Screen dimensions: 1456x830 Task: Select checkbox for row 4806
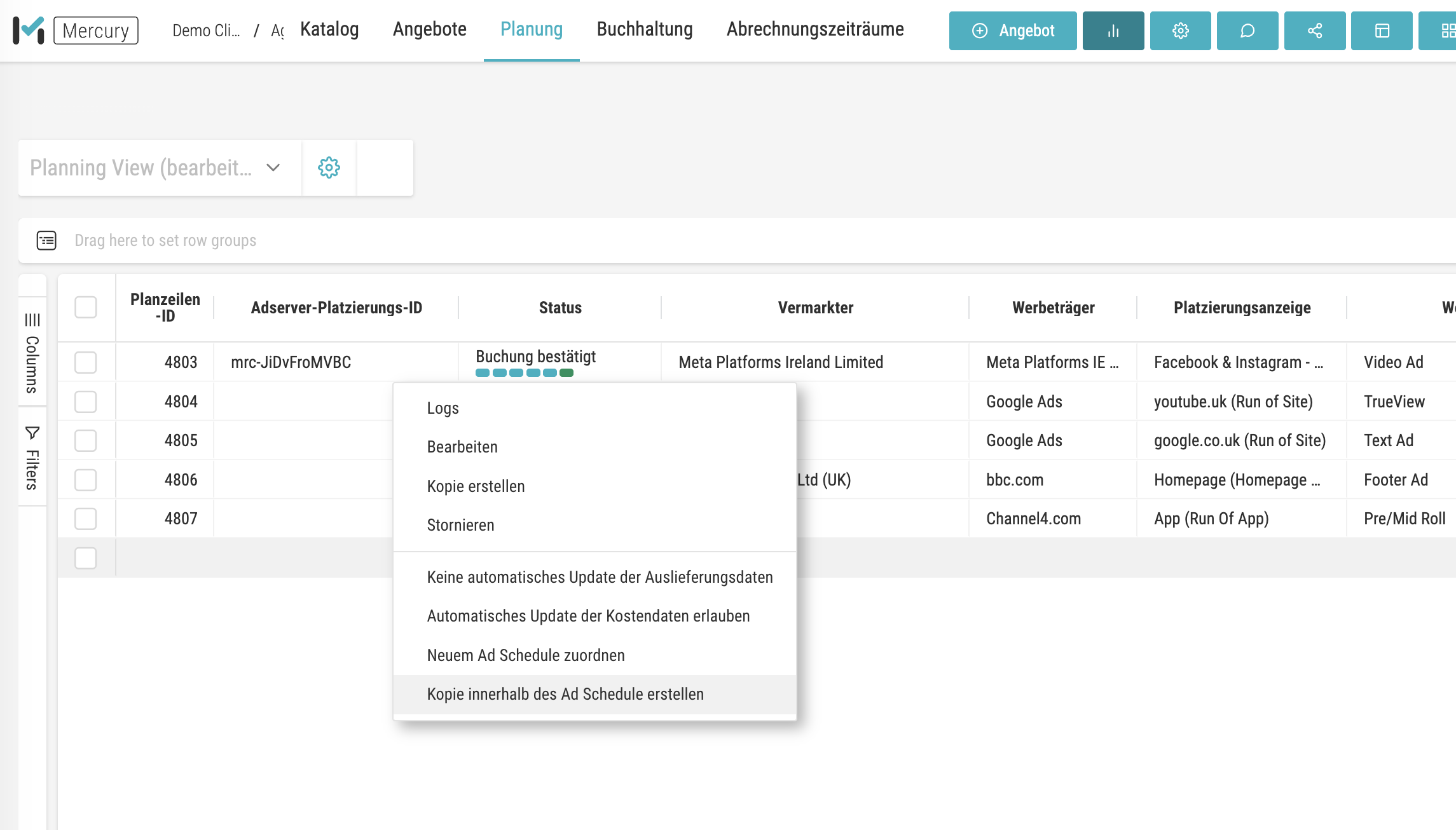(85, 480)
